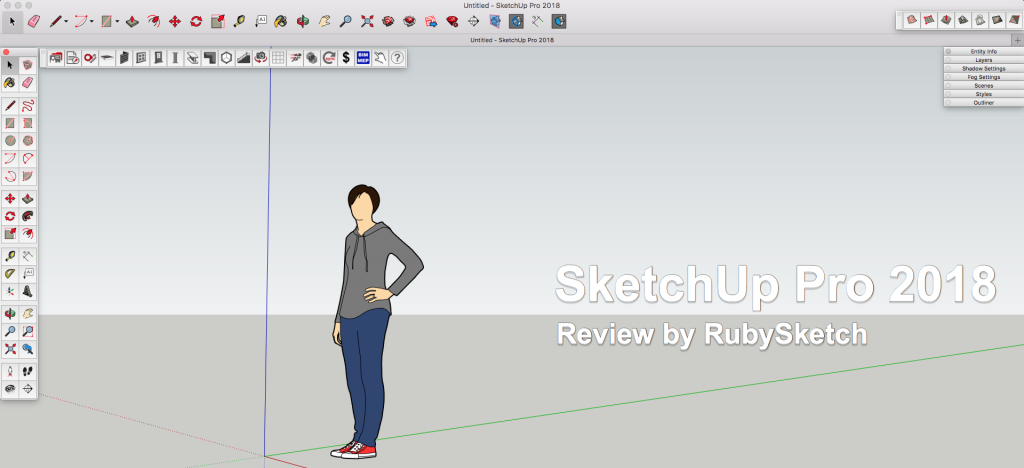Expand the Layers tray panel
The height and width of the screenshot is (468, 1024).
pos(984,60)
